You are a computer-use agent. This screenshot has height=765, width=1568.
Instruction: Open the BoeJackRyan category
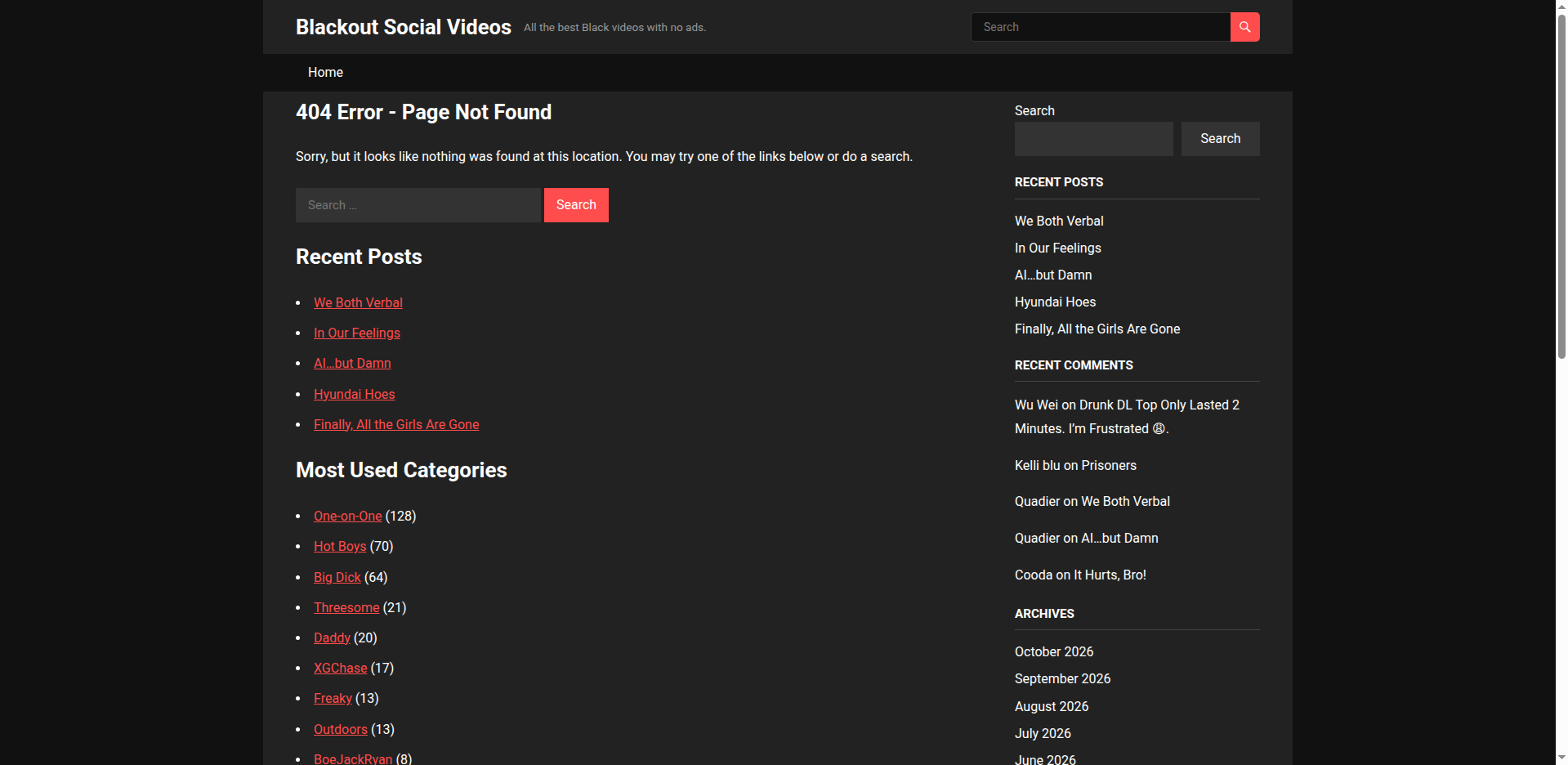pyautogui.click(x=353, y=758)
